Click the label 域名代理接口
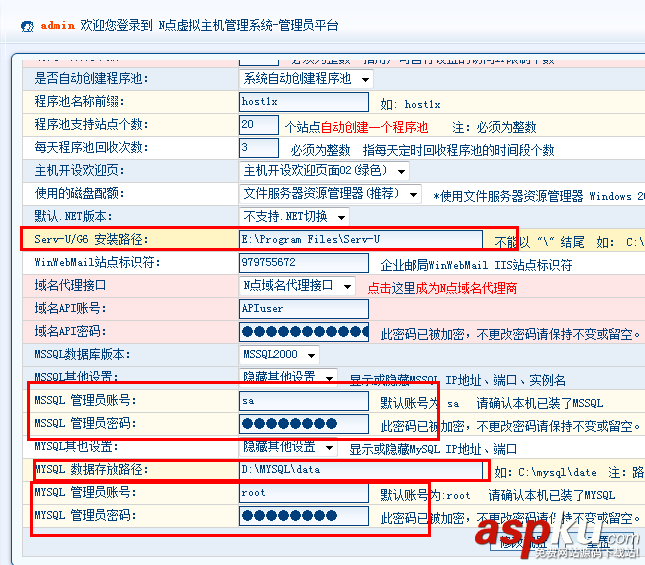The width and height of the screenshot is (645, 565). tap(70, 286)
